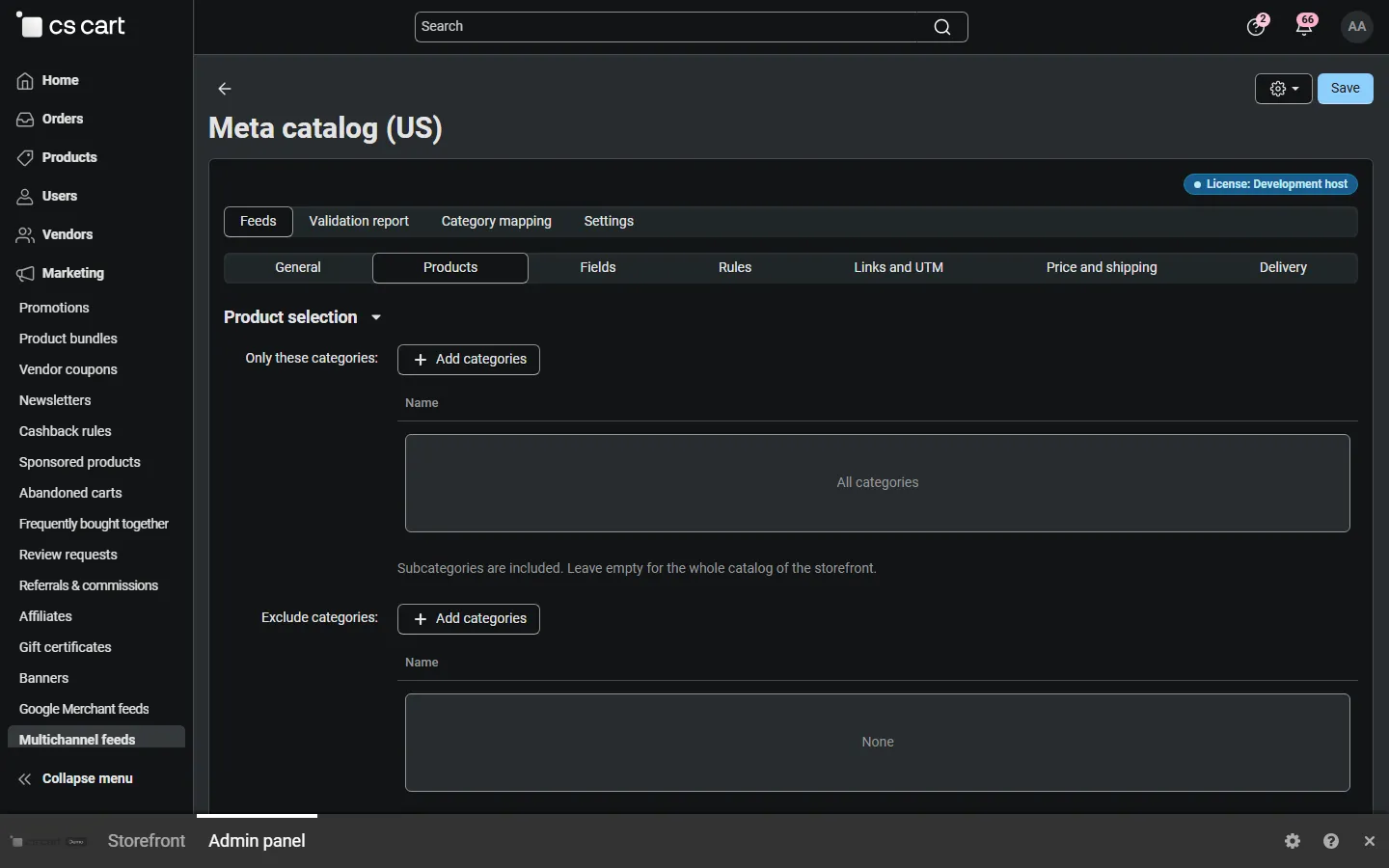Save the Meta catalog feed
Image resolution: width=1389 pixels, height=868 pixels.
click(x=1346, y=89)
